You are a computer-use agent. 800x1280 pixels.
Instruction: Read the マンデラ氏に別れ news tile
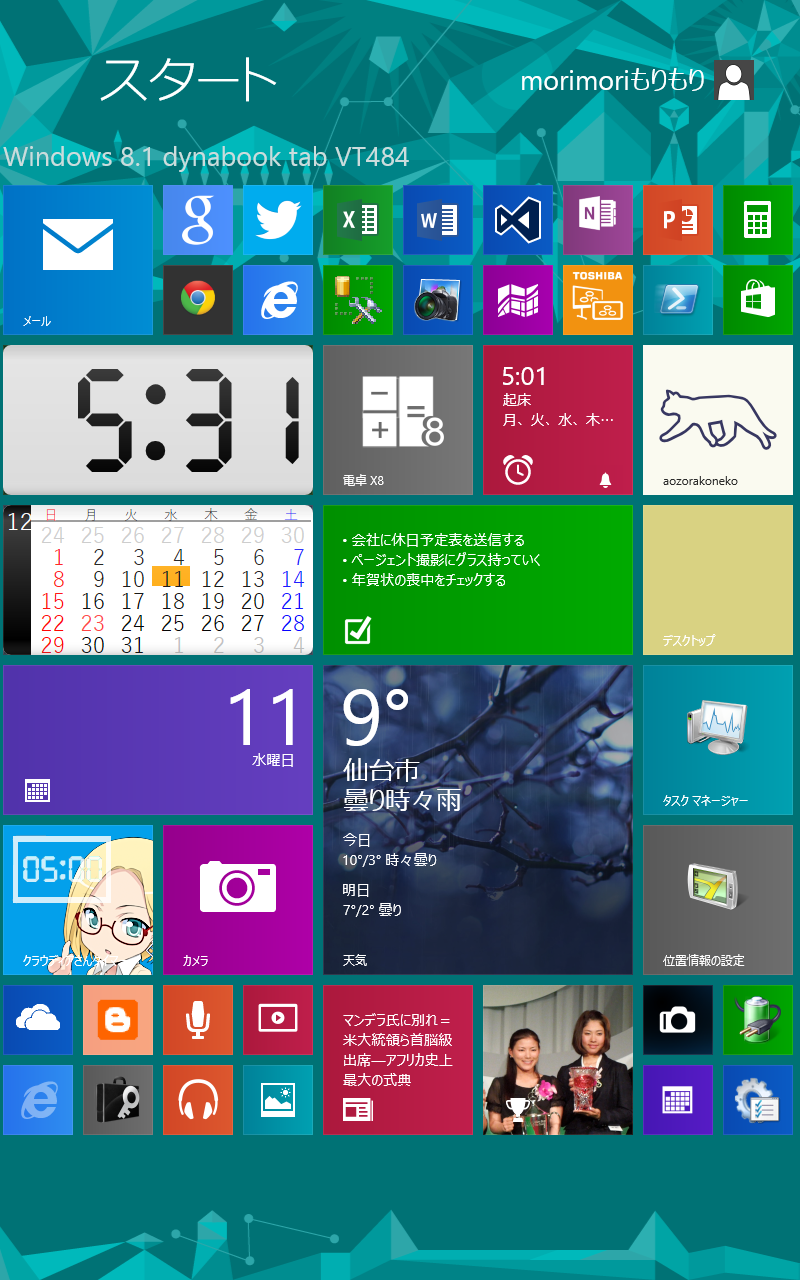coord(398,1060)
